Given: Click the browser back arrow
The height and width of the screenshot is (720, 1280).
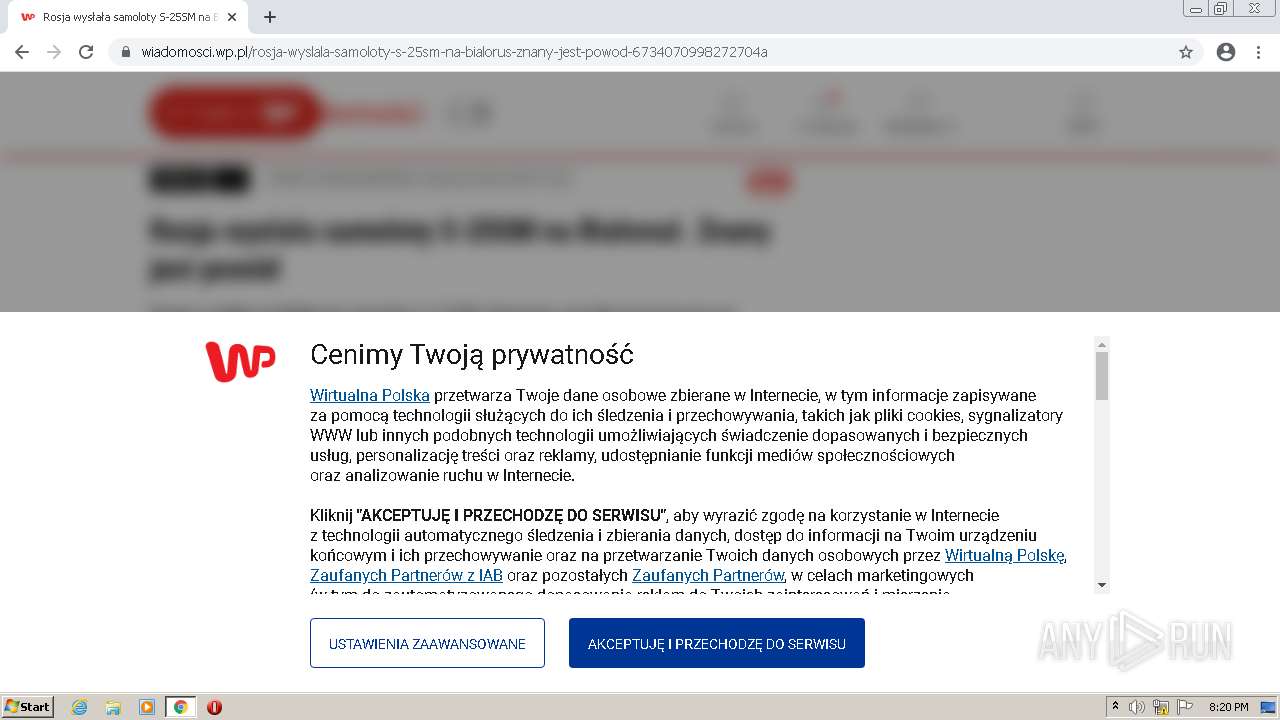Looking at the screenshot, I should 22,52.
